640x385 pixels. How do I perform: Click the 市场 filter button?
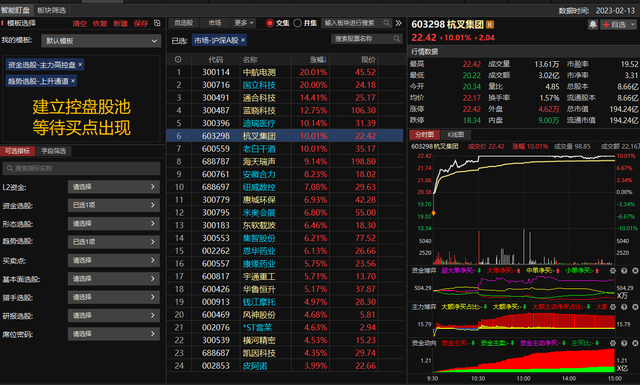pyautogui.click(x=215, y=23)
